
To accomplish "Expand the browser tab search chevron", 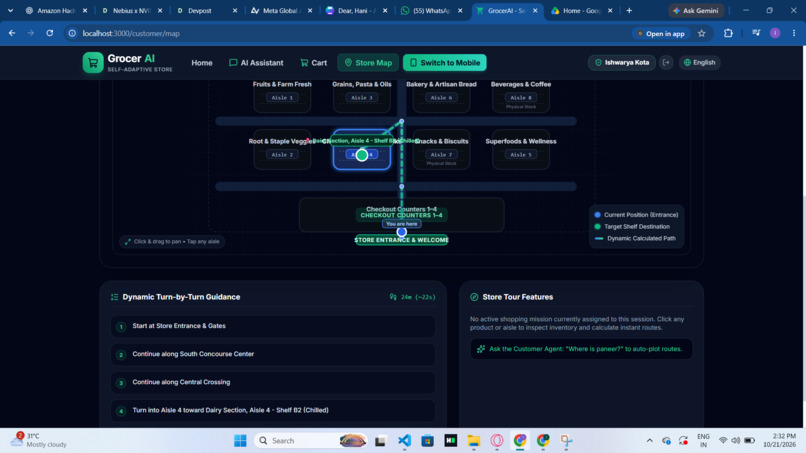I will 10,10.
